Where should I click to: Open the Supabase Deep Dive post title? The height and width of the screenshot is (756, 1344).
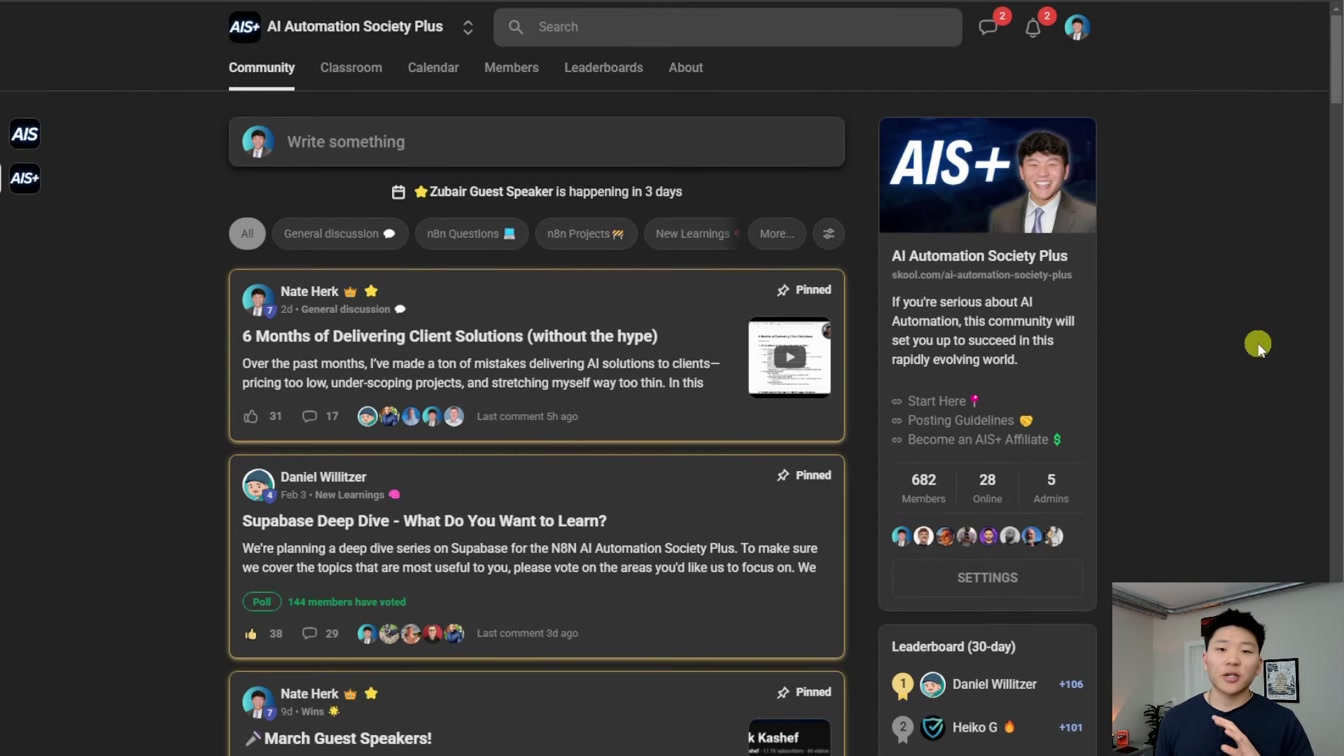[x=424, y=521]
